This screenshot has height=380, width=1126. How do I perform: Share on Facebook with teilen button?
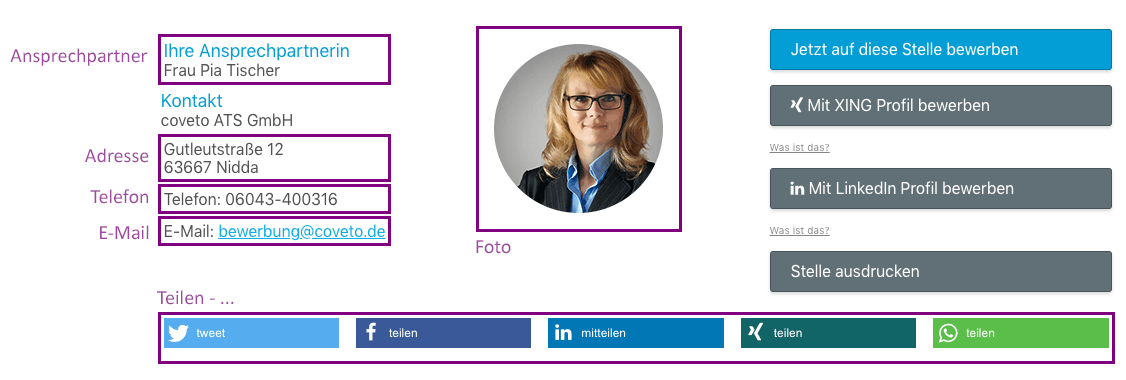[x=443, y=333]
